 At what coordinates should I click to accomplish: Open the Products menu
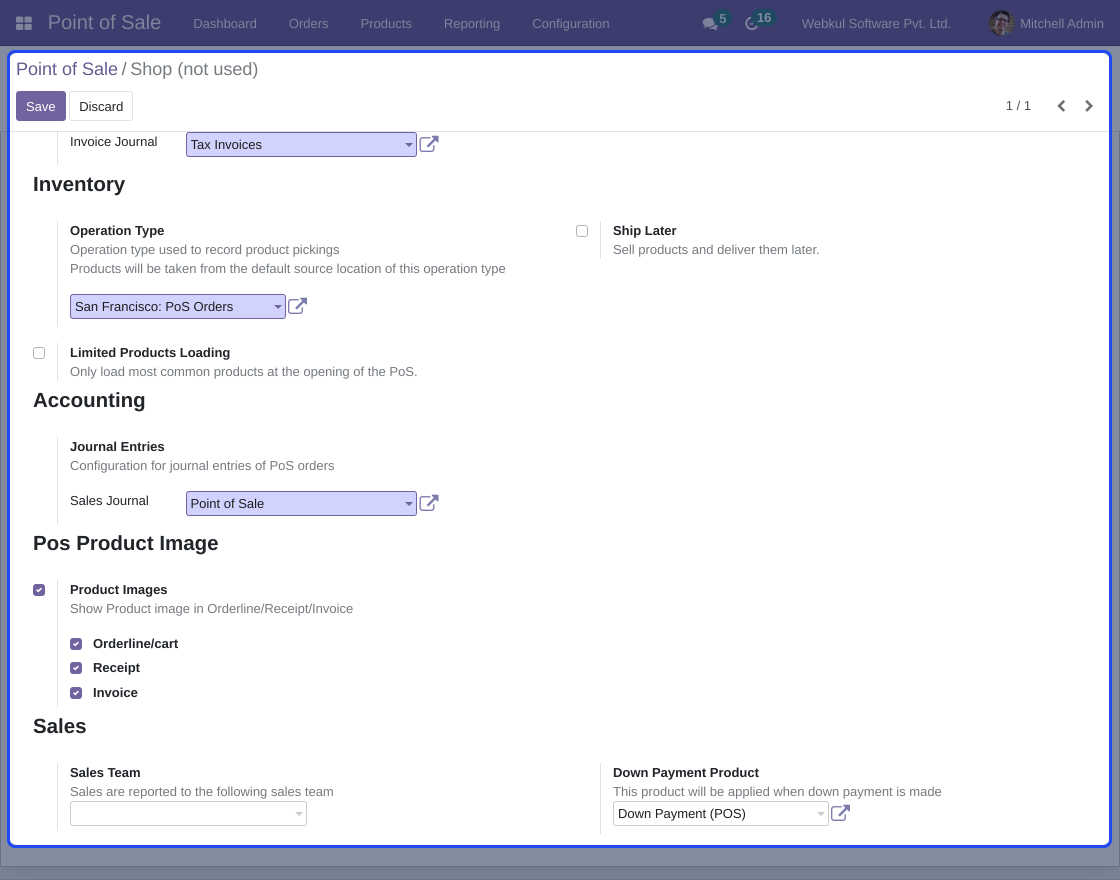coord(386,24)
